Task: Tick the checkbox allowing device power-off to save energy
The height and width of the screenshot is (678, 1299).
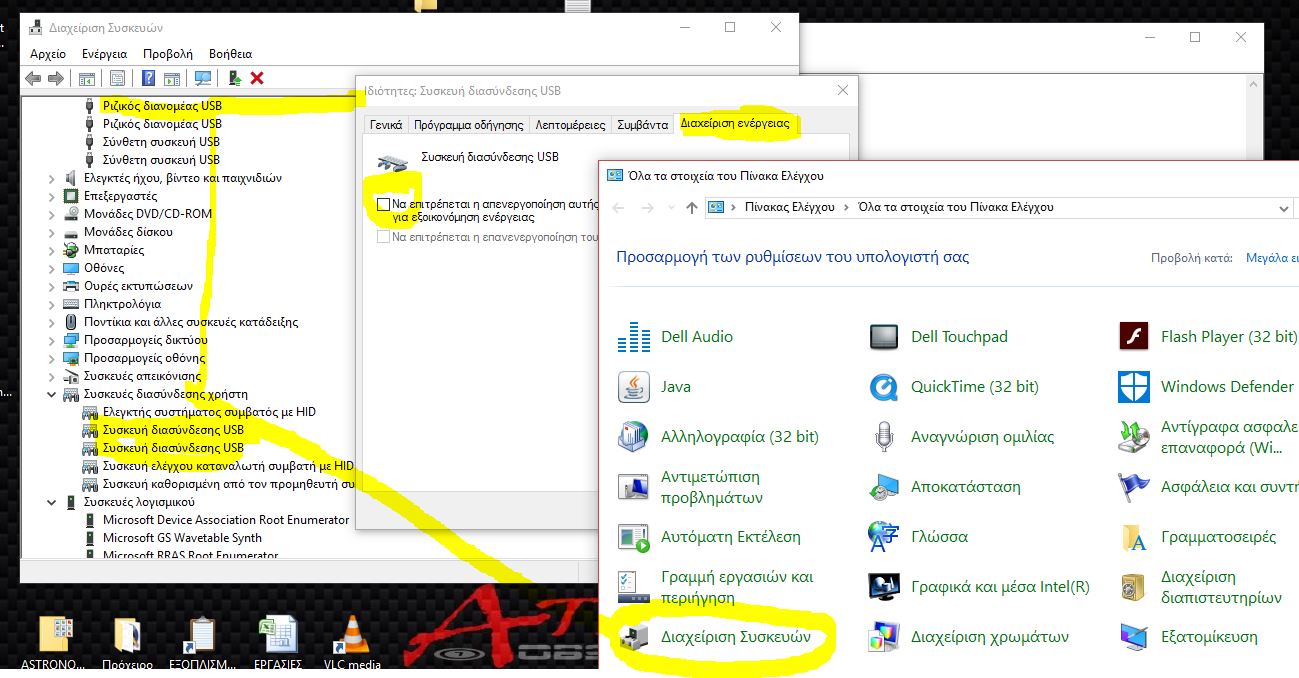Action: pyautogui.click(x=383, y=204)
